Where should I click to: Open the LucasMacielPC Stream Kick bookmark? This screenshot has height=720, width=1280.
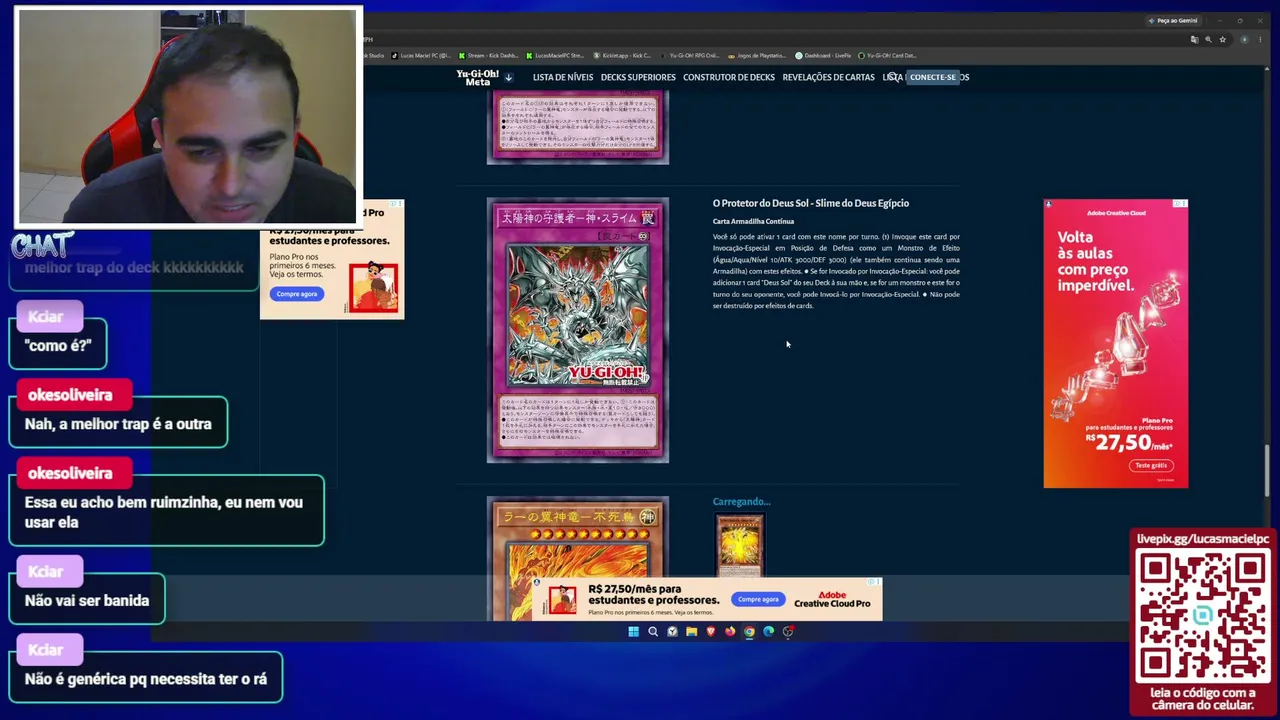[555, 56]
